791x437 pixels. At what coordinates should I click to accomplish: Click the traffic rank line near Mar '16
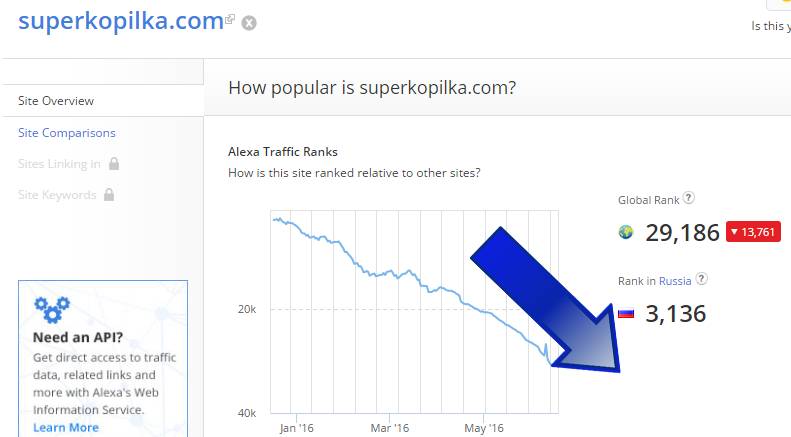[389, 272]
